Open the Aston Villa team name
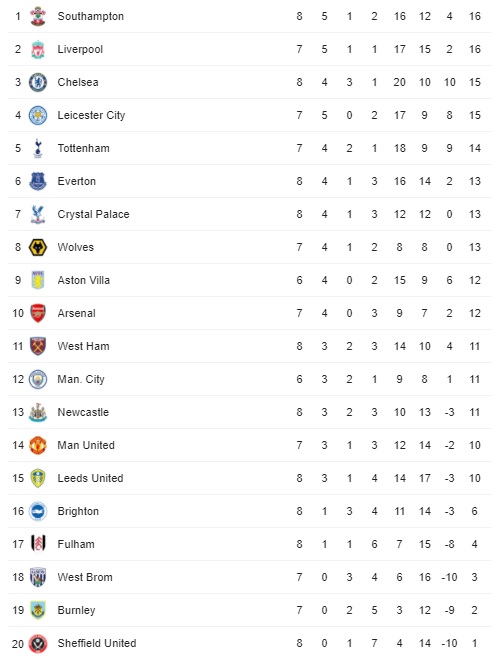Viewport: 492px width, 668px height. pyautogui.click(x=83, y=280)
